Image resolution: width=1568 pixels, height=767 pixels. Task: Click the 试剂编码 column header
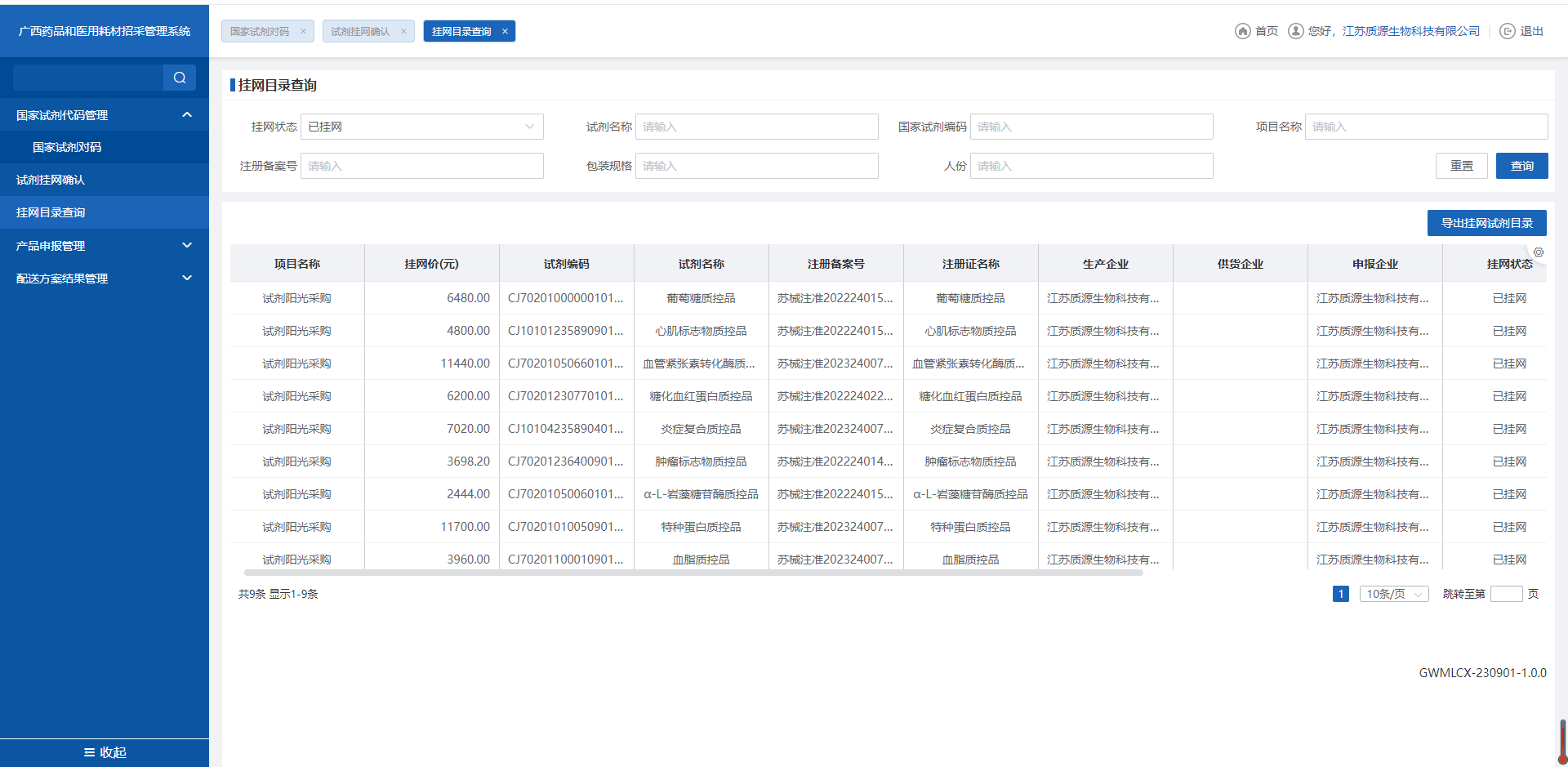point(567,264)
